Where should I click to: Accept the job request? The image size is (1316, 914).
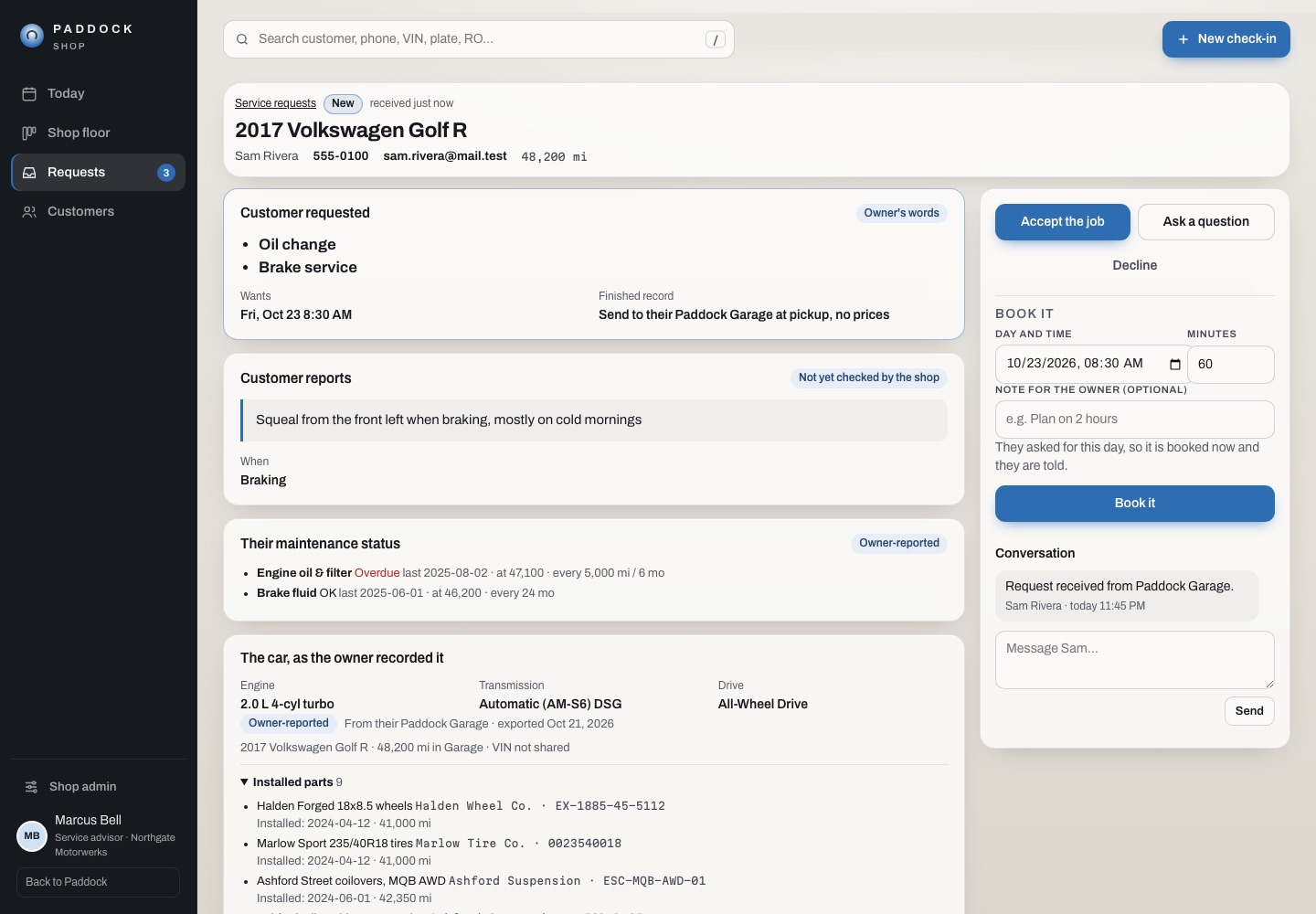click(1063, 222)
